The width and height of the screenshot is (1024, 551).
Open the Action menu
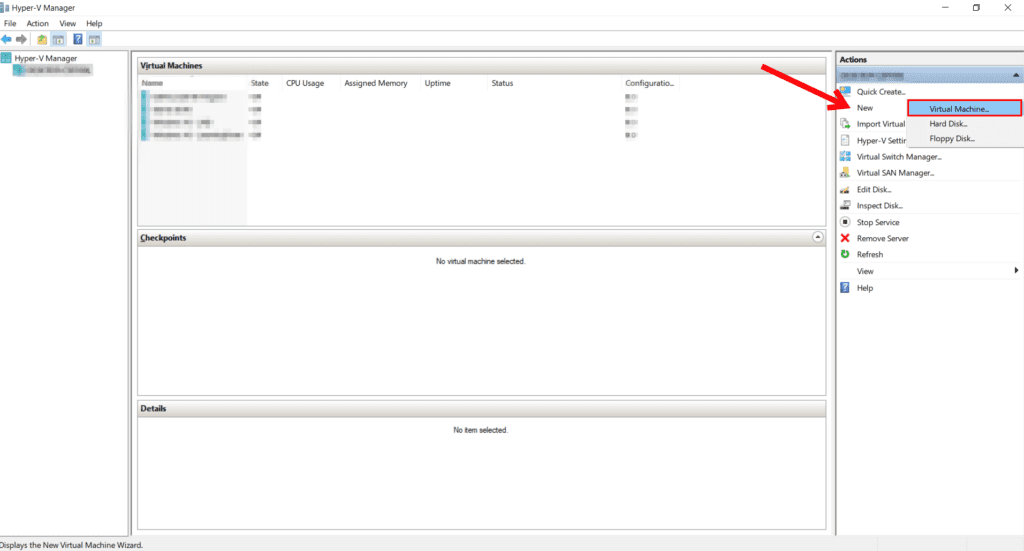pos(37,24)
